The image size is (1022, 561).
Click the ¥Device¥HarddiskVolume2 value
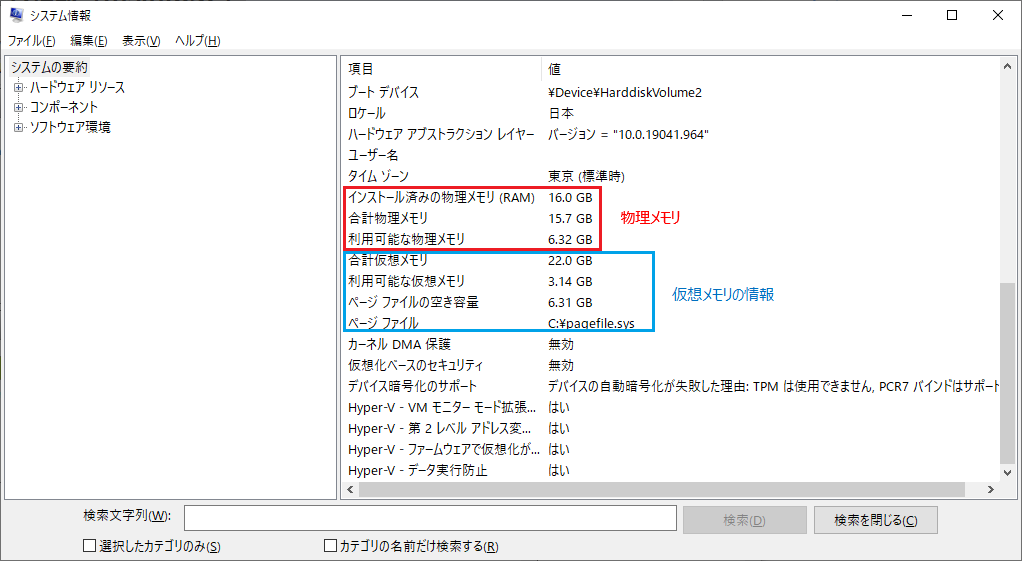[625, 93]
